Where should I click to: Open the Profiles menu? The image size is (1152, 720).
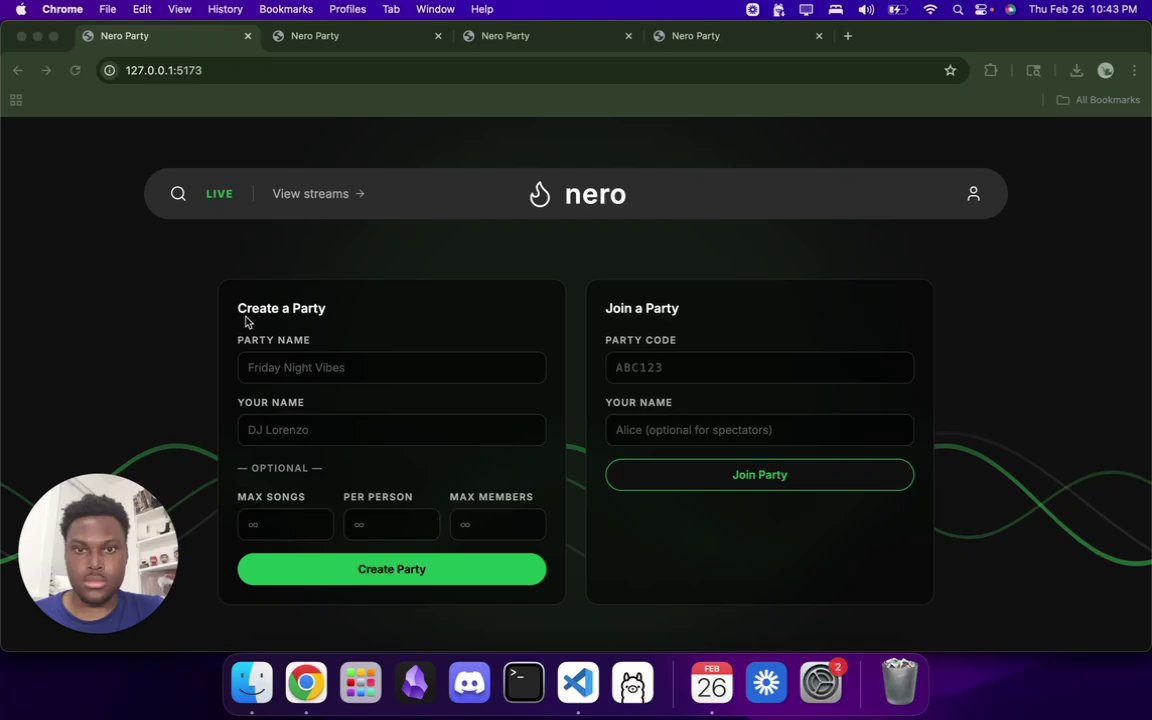pos(348,10)
